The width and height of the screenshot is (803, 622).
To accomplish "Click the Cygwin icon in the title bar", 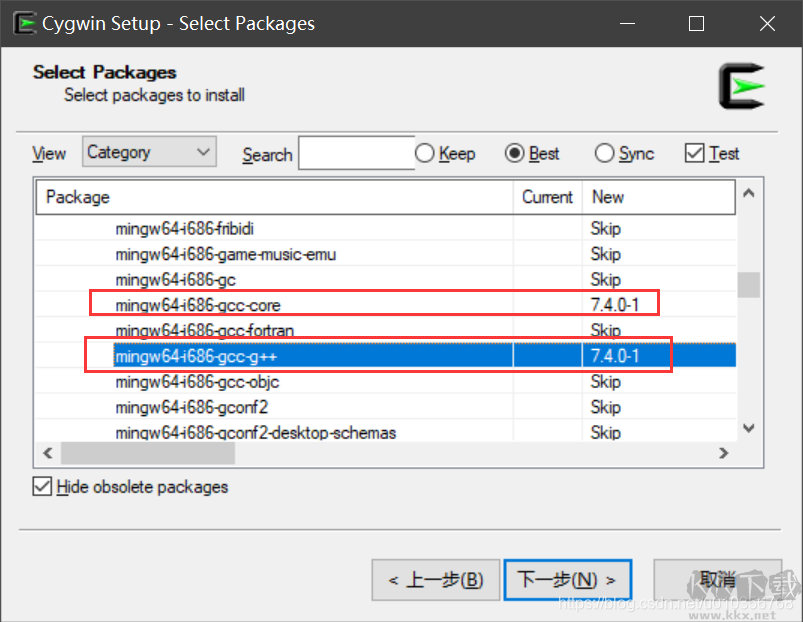I will (24, 22).
